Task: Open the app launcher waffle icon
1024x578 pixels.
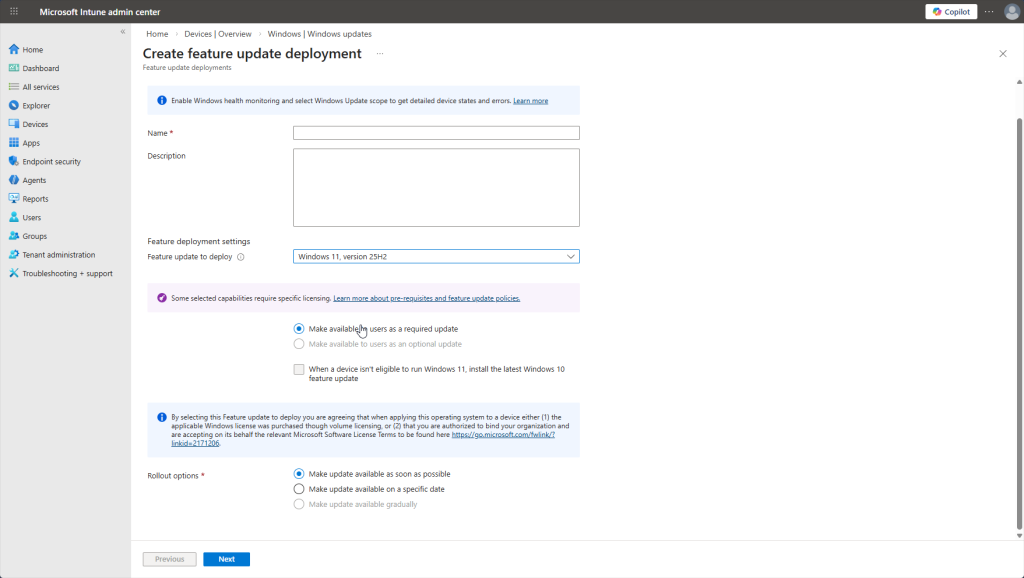Action: [x=14, y=11]
